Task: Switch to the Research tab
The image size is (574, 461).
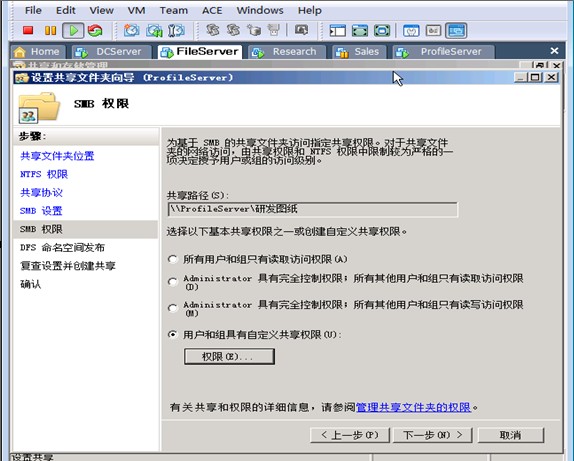Action: click(x=287, y=52)
